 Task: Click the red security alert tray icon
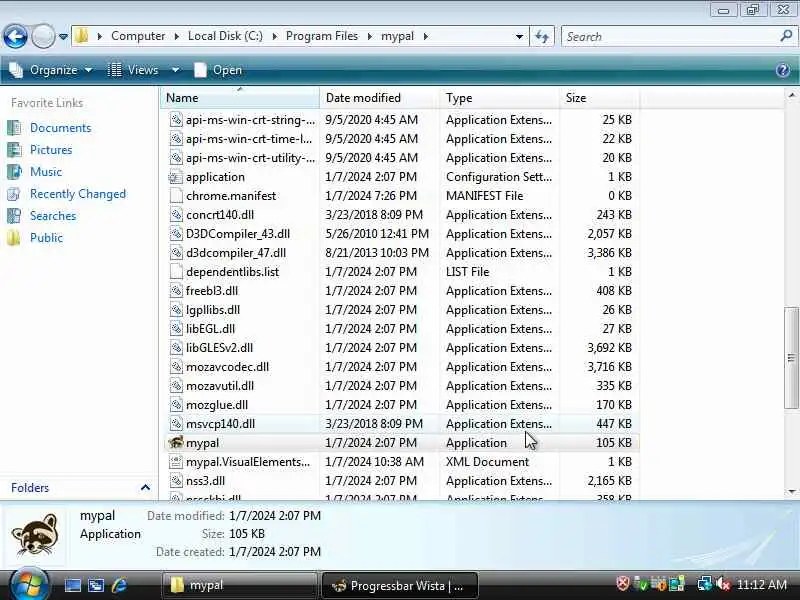pyautogui.click(x=622, y=584)
